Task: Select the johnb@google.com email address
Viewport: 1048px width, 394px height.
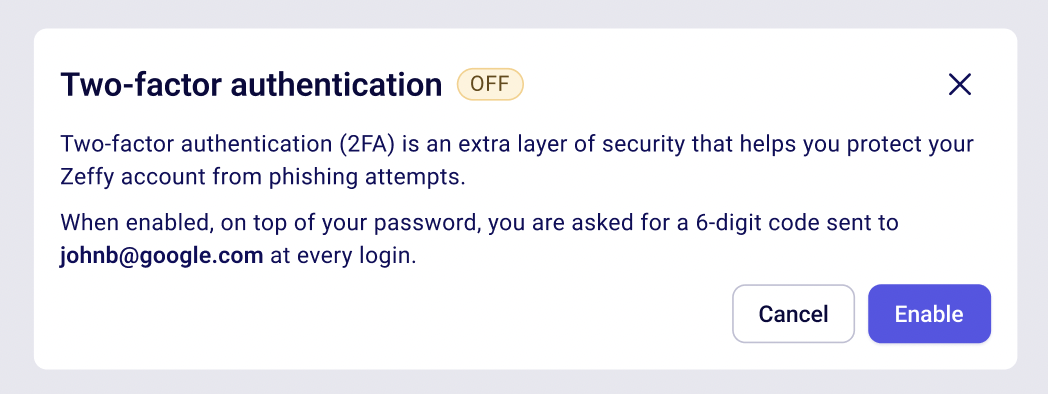Action: pyautogui.click(x=161, y=257)
